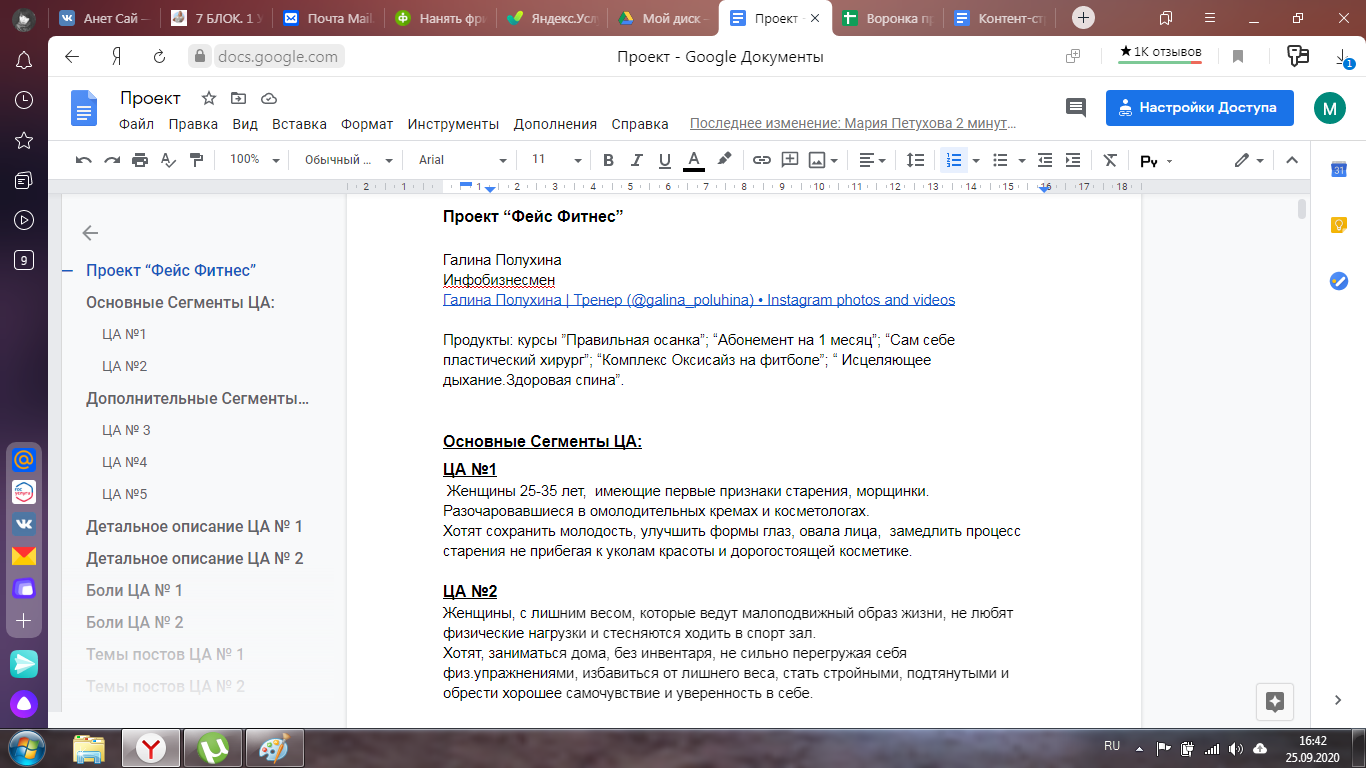
Task: Activate the paint format tool
Action: pos(196,160)
